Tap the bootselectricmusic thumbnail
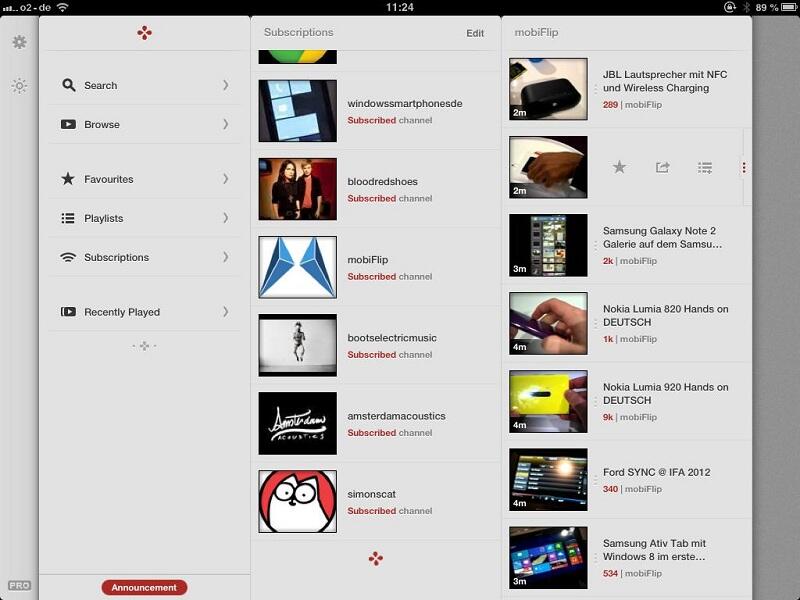The width and height of the screenshot is (800, 600). click(x=297, y=345)
